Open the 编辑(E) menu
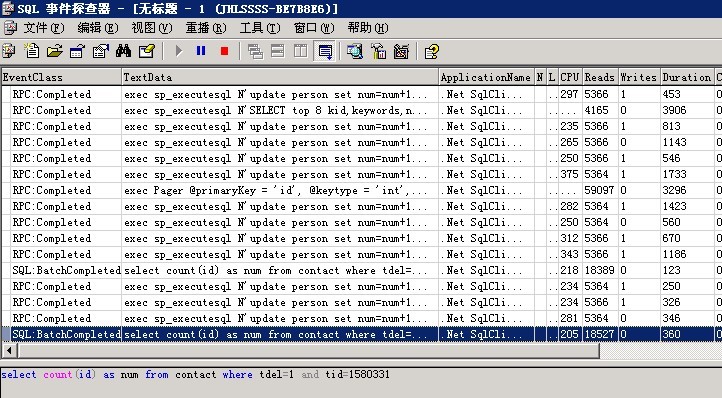The image size is (722, 398). (98, 28)
